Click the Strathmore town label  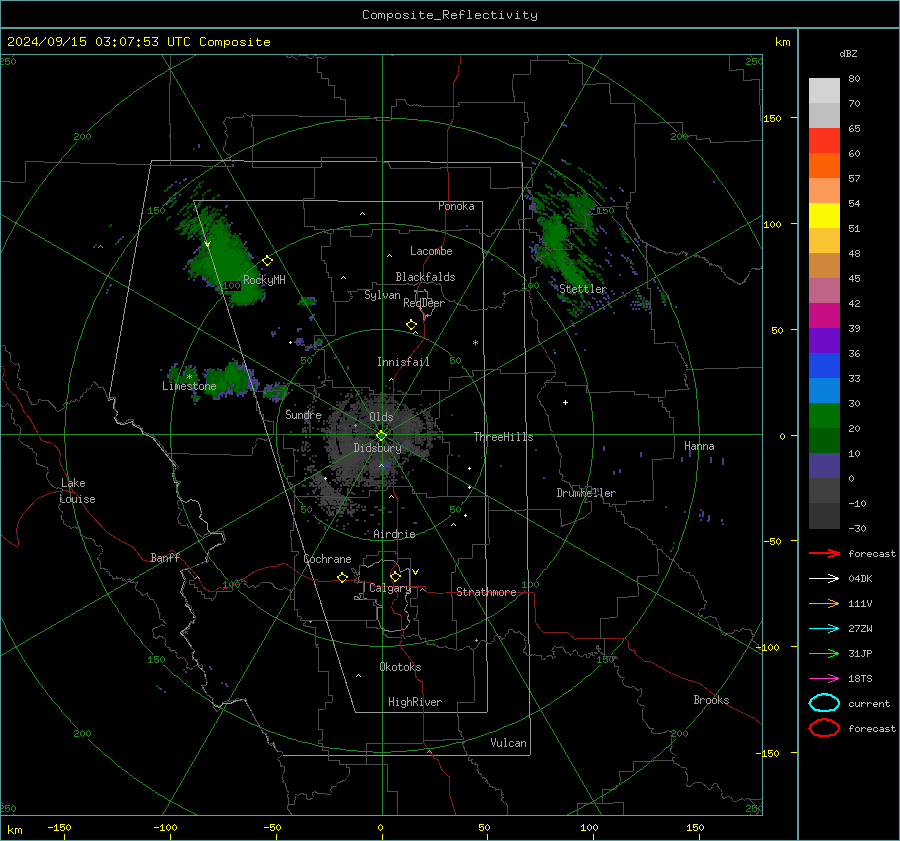coord(486,592)
